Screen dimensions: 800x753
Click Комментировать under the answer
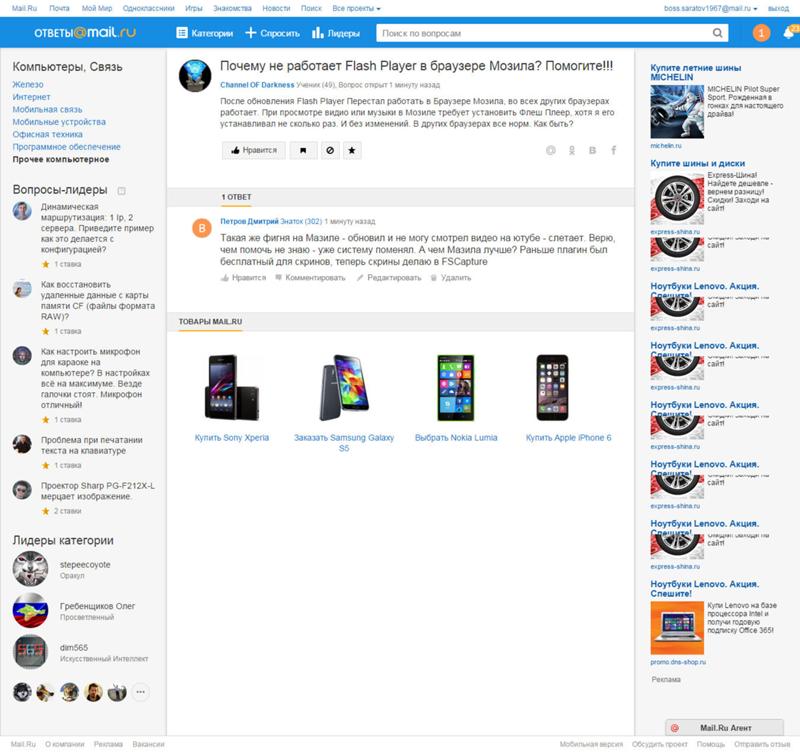pyautogui.click(x=310, y=278)
